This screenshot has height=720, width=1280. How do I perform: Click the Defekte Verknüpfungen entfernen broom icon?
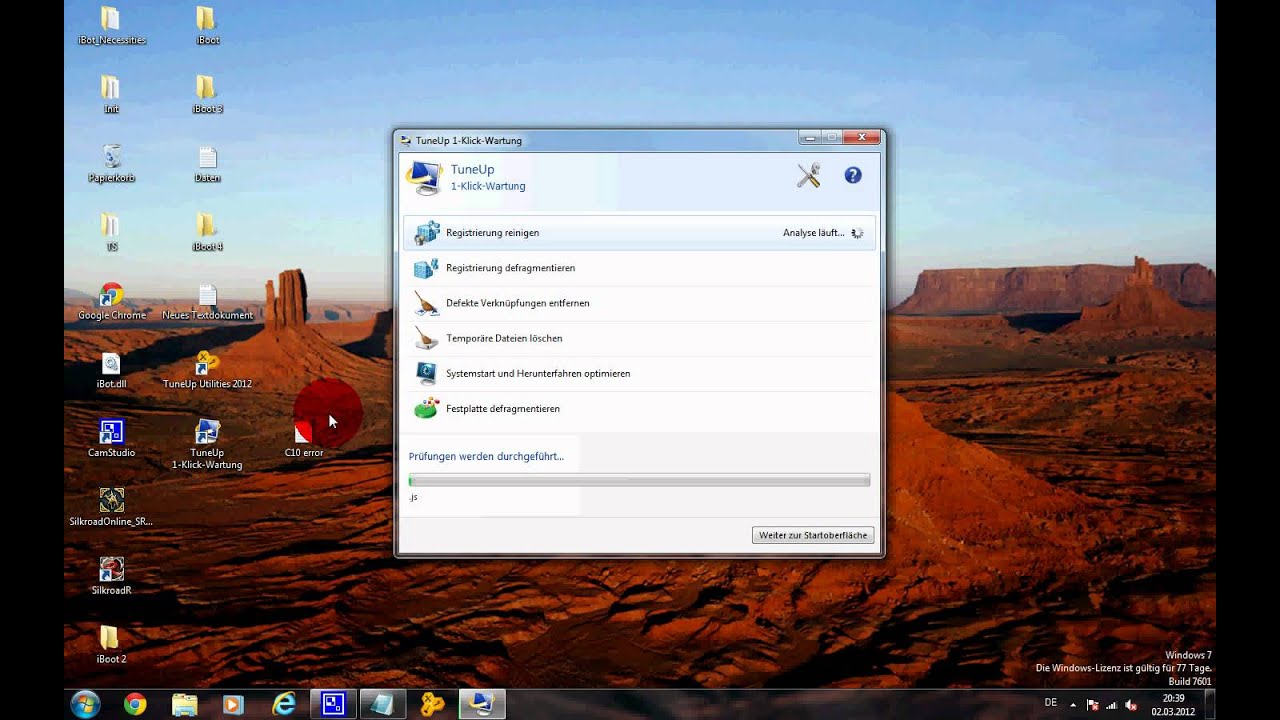[x=427, y=303]
